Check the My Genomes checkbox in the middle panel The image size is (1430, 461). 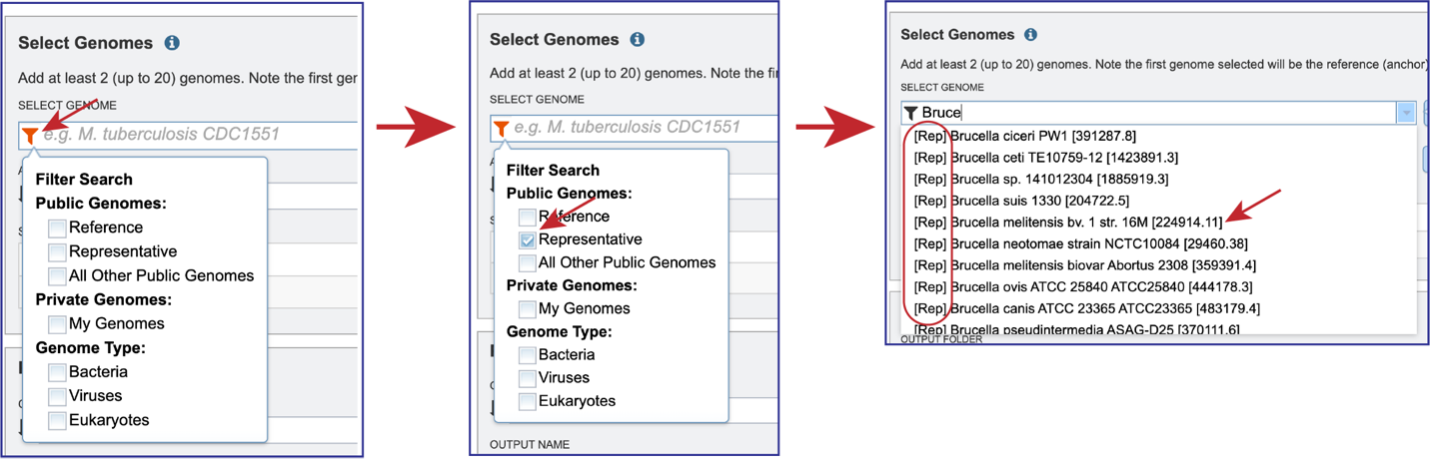pos(527,309)
